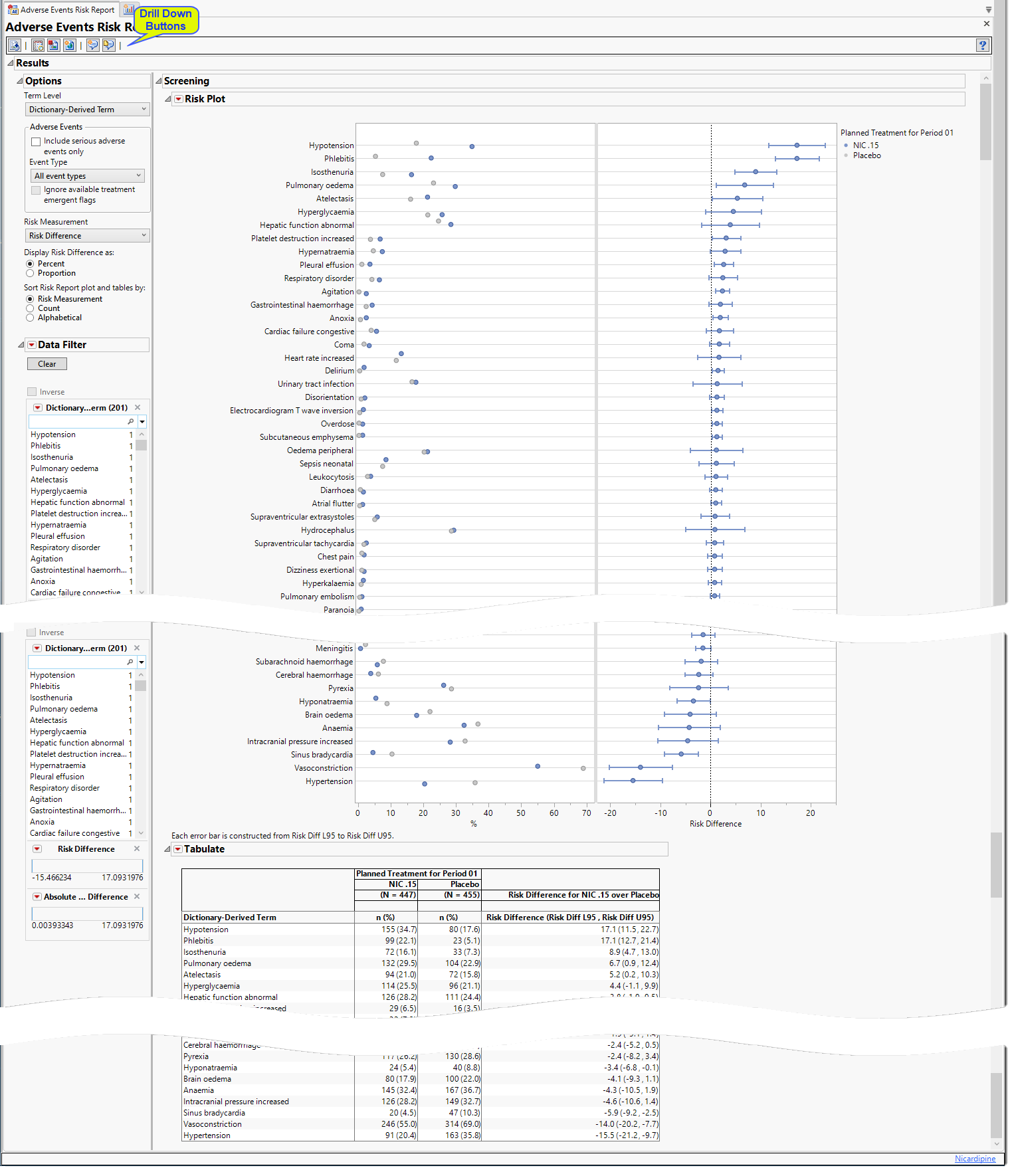Open help with the question mark icon
This screenshot has width=1010, height=1176.
point(983,45)
